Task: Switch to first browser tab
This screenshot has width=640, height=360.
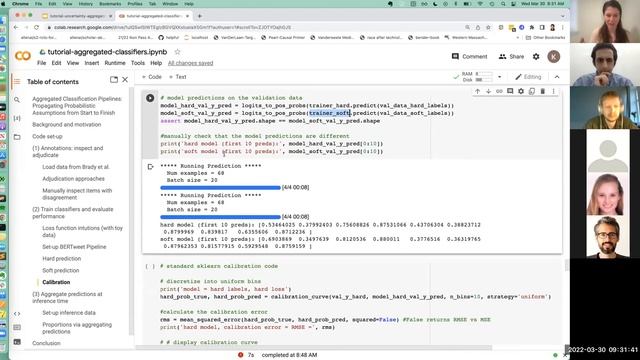Action: (x=78, y=16)
